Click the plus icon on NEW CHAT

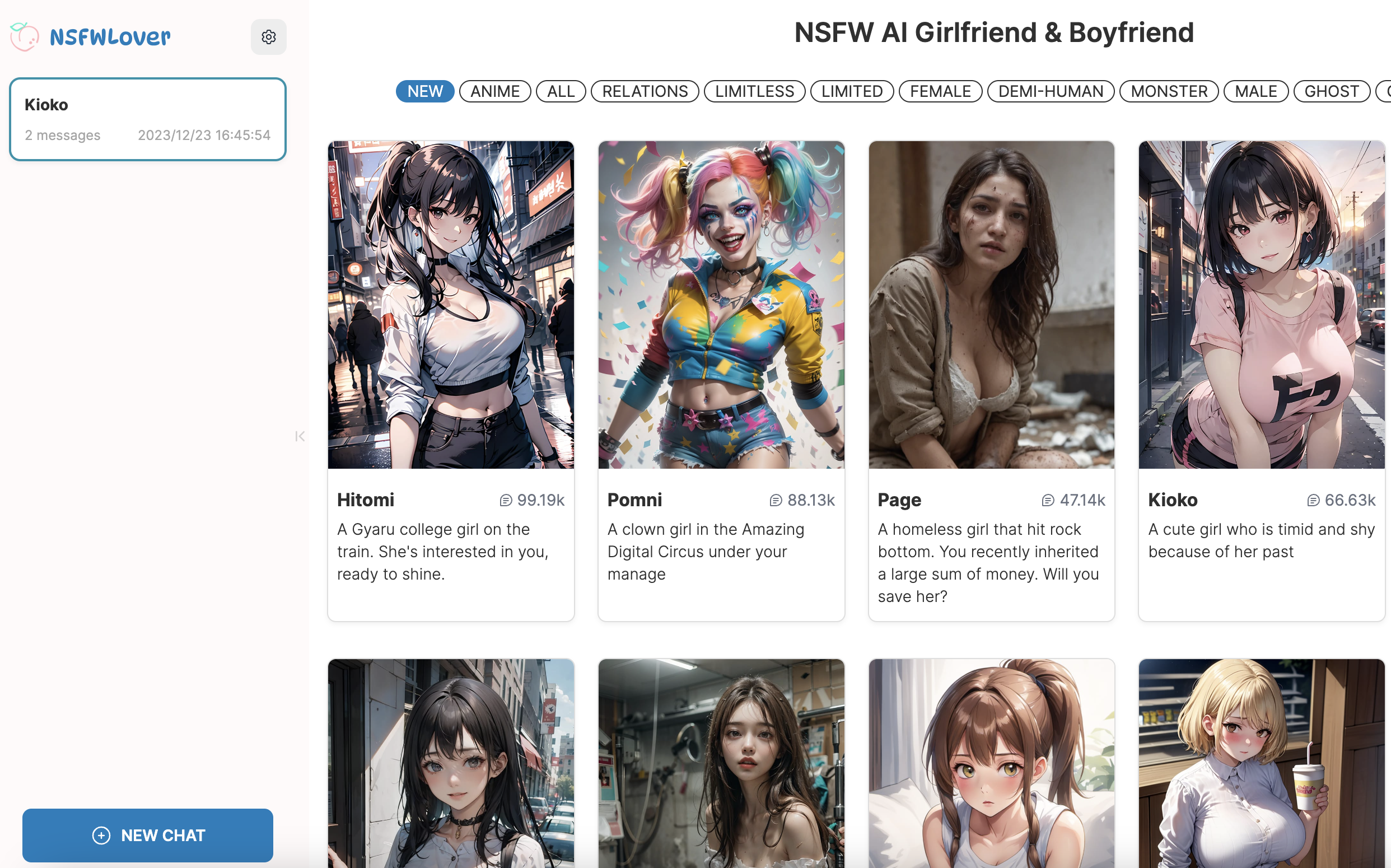point(101,836)
